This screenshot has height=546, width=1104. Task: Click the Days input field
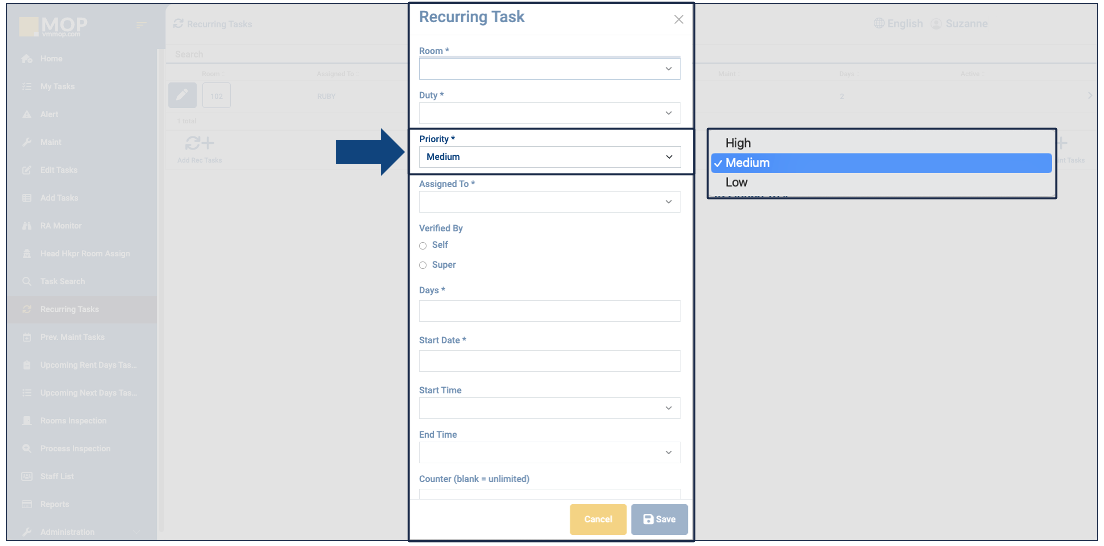coord(549,311)
